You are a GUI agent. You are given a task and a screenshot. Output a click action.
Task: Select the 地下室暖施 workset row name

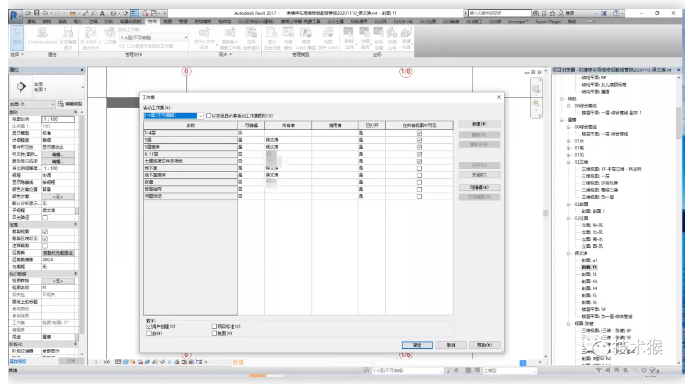click(191, 175)
